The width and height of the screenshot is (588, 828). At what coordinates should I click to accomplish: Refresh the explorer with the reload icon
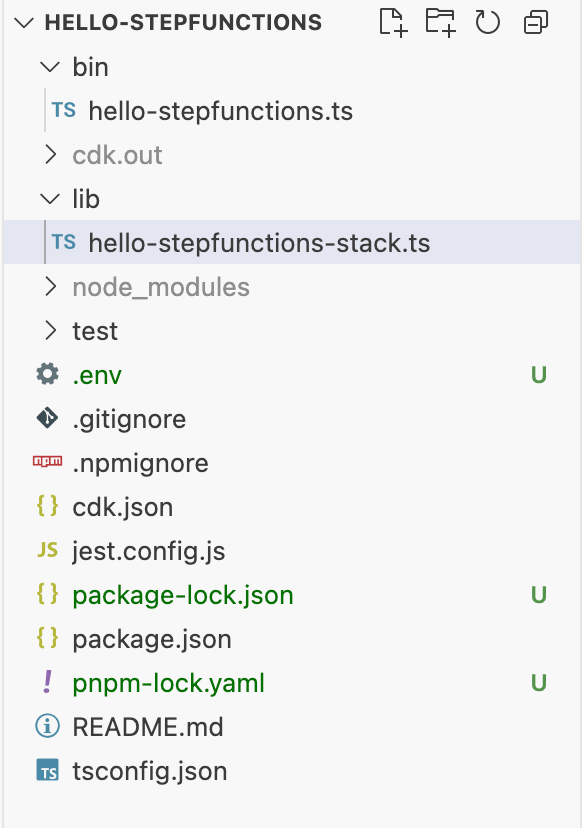pyautogui.click(x=487, y=23)
